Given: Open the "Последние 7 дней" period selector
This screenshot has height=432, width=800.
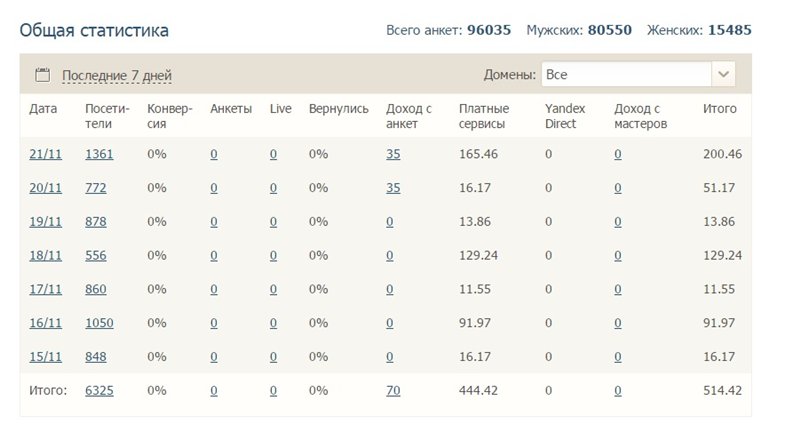Looking at the screenshot, I should tap(117, 76).
